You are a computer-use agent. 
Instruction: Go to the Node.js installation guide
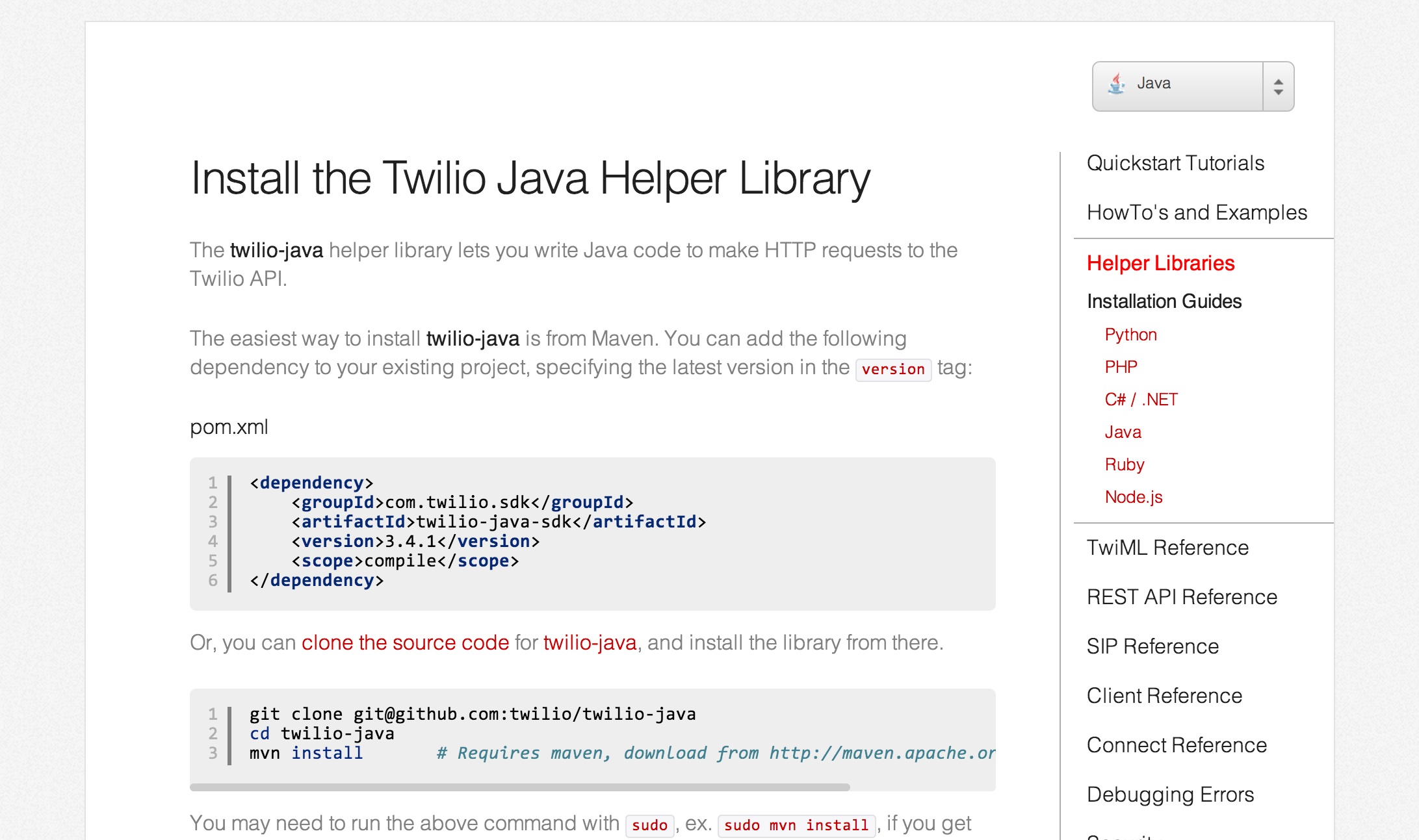tap(1133, 497)
